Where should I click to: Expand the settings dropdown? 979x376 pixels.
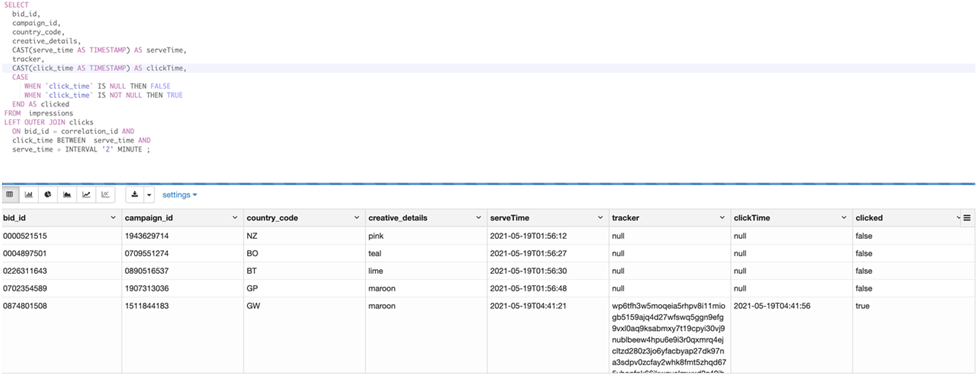[180, 195]
